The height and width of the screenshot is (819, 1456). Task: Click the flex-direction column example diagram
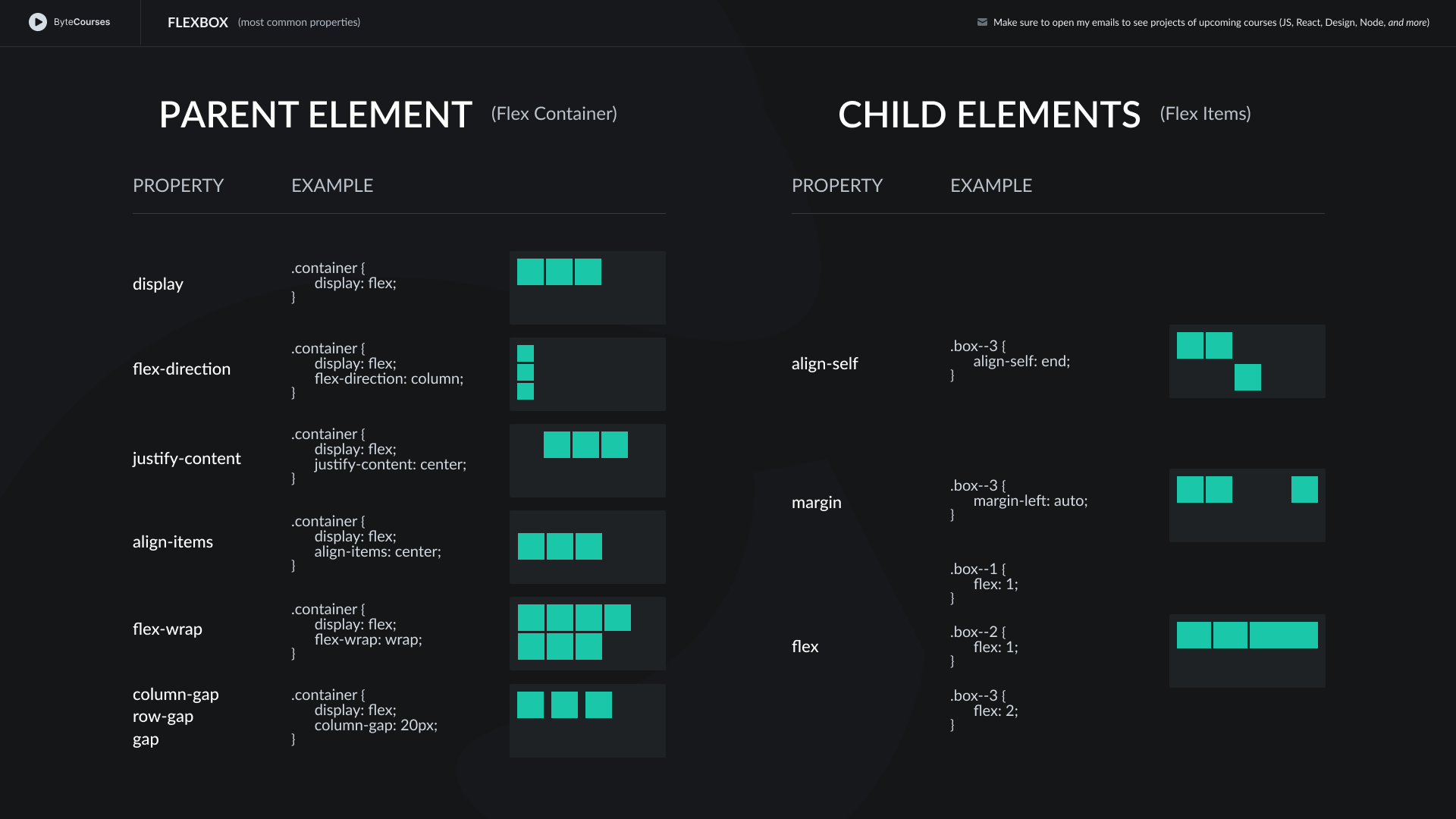[588, 374]
